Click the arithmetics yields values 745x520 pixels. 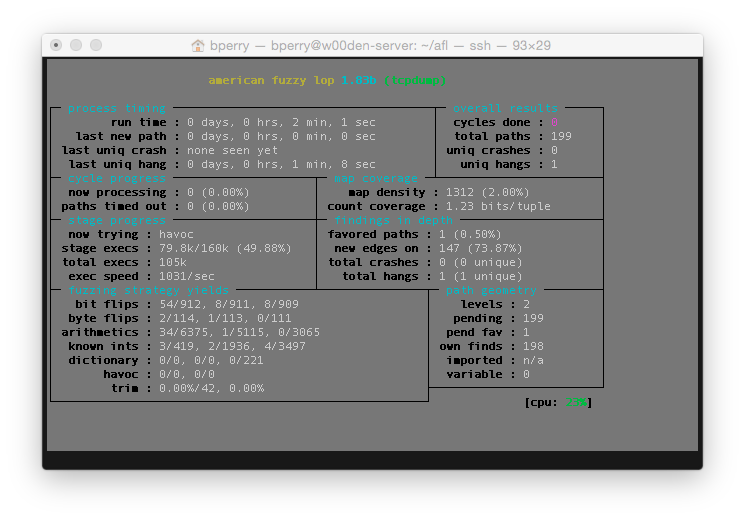(239, 332)
